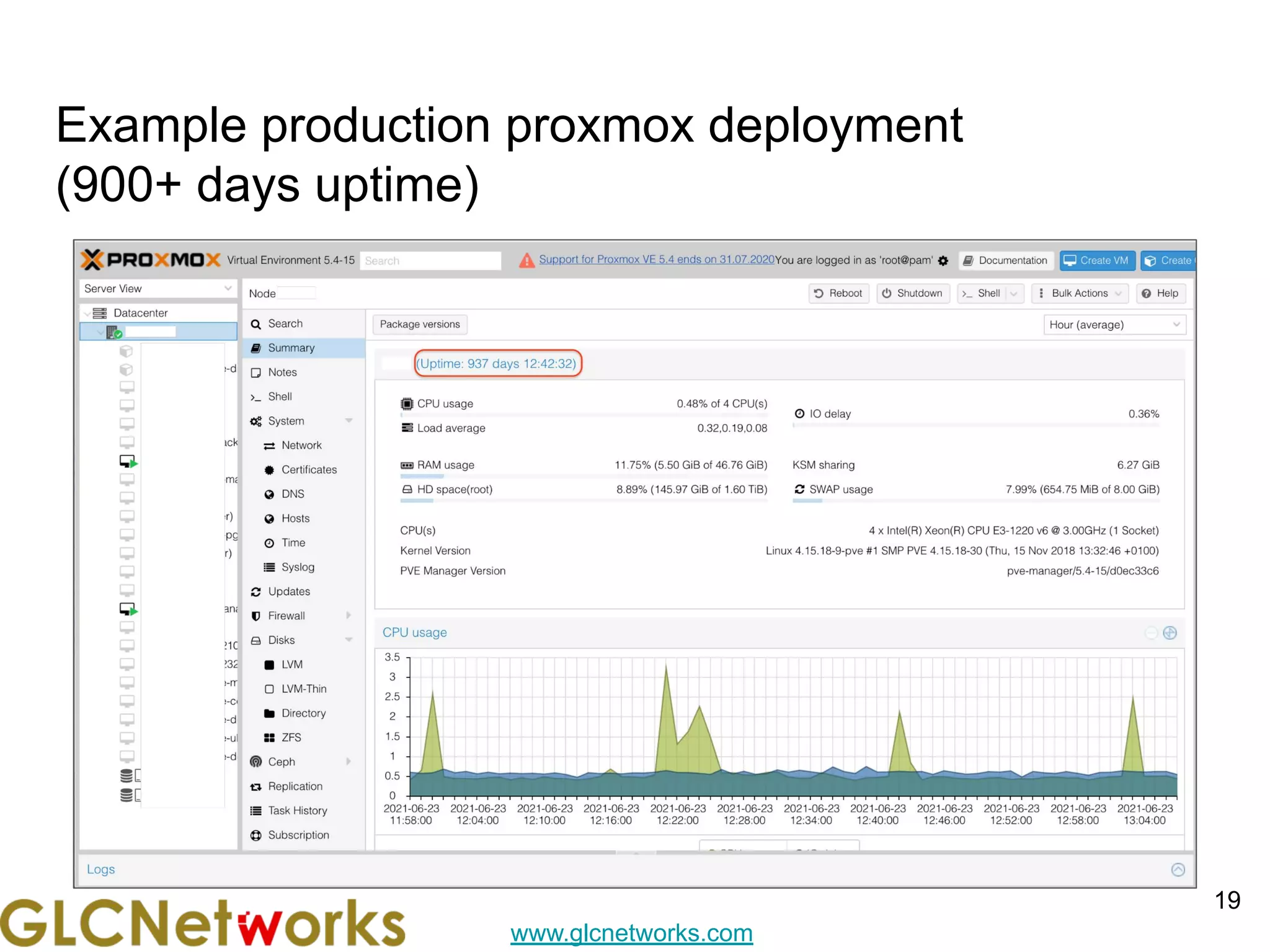Click the CPU usage chart area
1270x952 pixels.
coord(793,727)
